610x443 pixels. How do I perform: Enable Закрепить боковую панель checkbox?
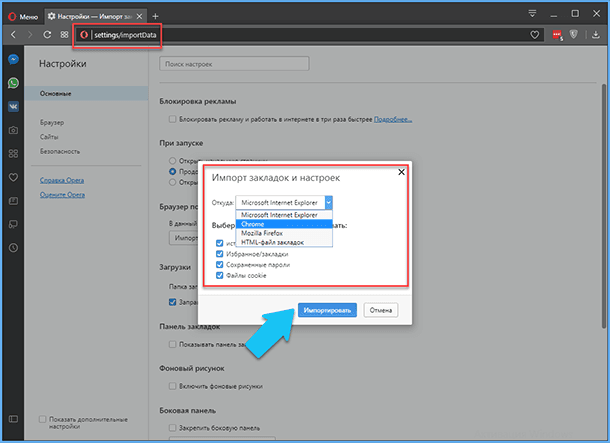click(x=172, y=428)
